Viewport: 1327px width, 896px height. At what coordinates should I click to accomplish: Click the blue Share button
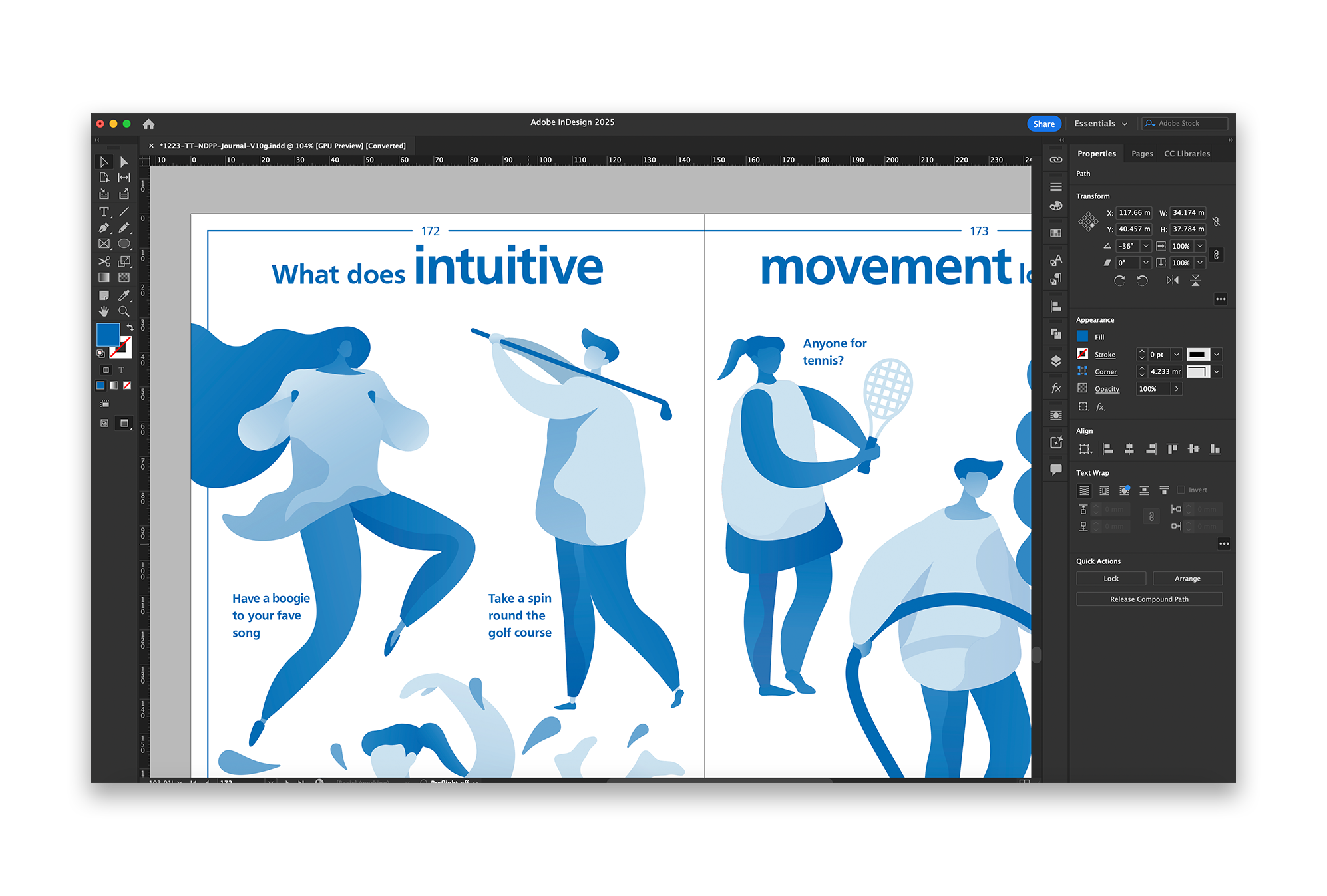[1043, 124]
